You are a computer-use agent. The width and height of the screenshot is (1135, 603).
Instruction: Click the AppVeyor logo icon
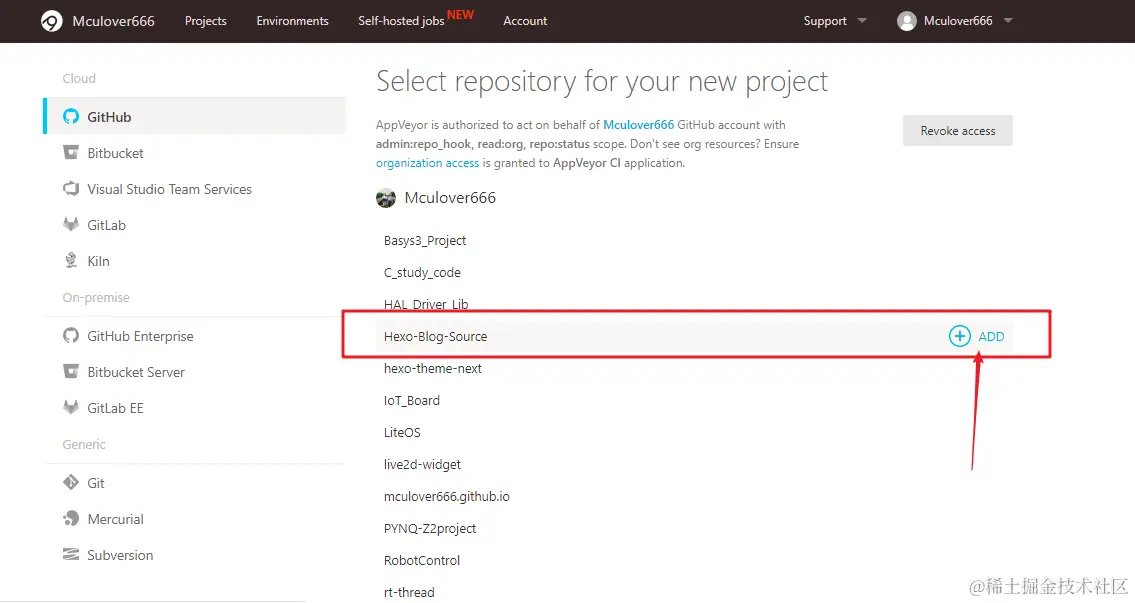pyautogui.click(x=51, y=21)
